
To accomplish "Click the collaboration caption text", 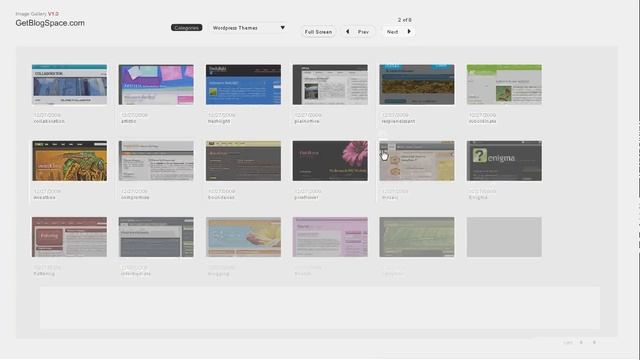I will 49,121.
